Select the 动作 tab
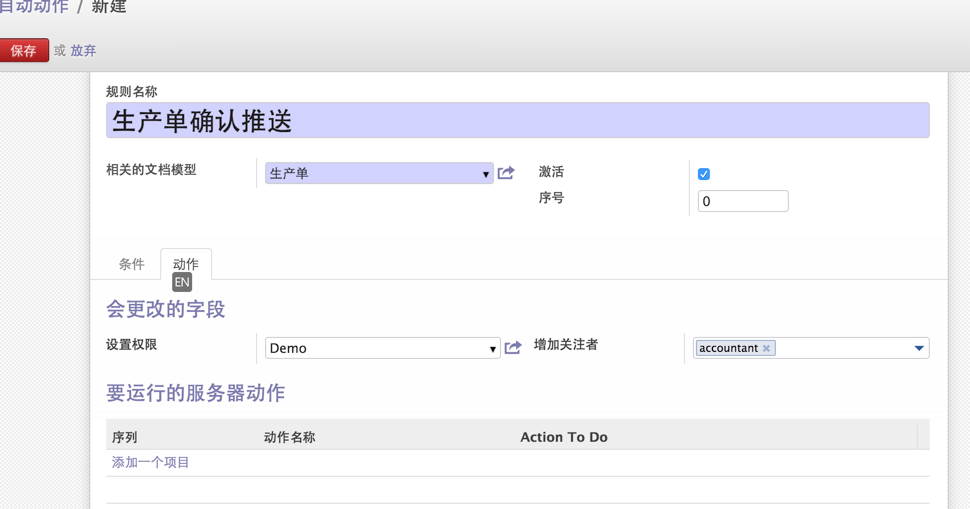 click(186, 264)
